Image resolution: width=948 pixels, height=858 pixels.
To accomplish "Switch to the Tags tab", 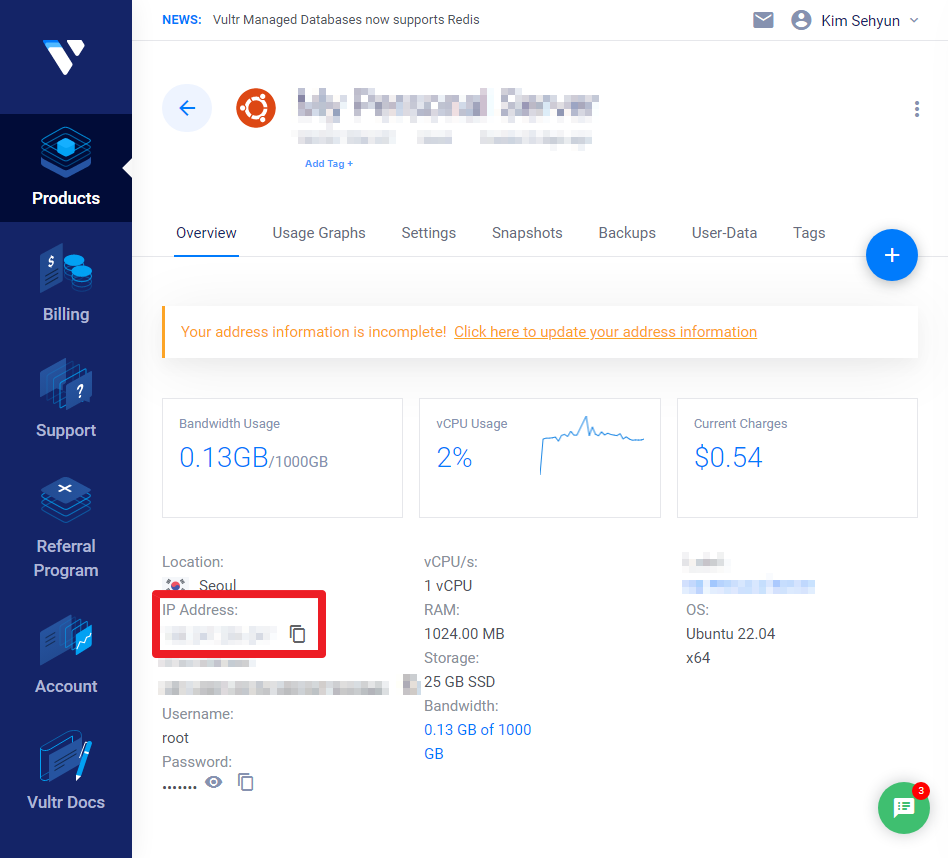I will click(809, 233).
